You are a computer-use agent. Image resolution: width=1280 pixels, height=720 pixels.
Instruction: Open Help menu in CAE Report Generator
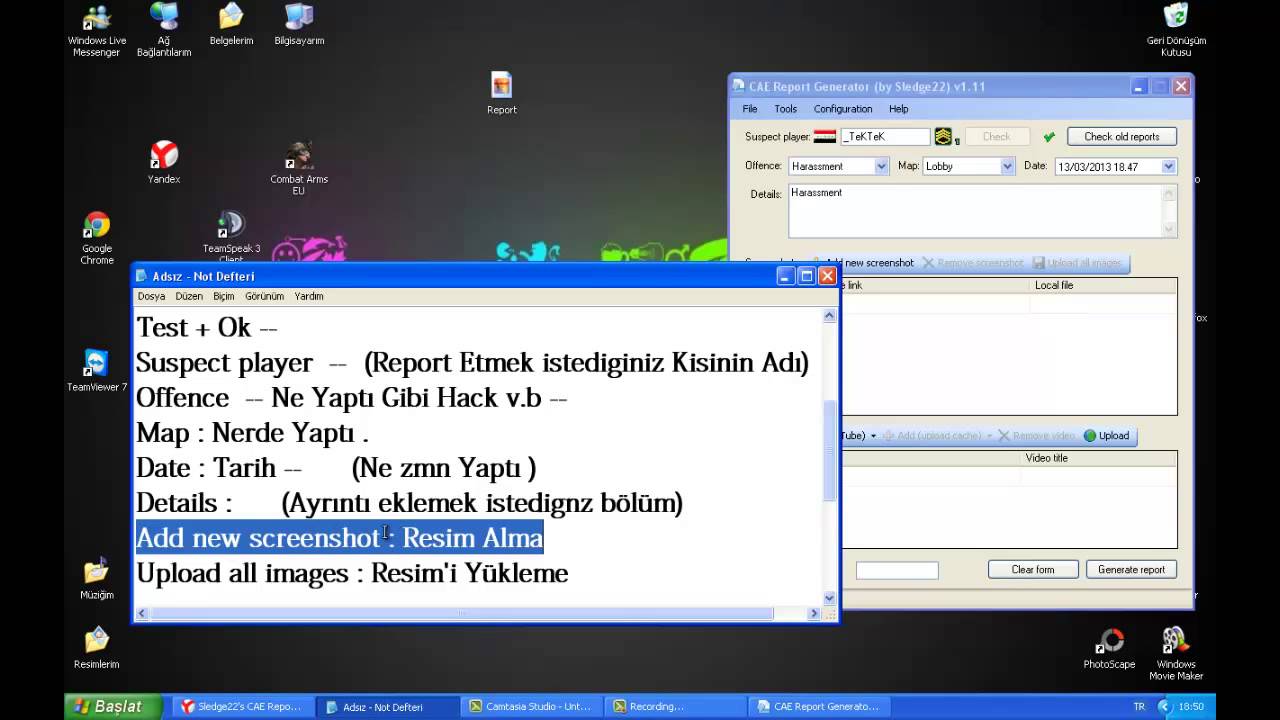click(898, 109)
